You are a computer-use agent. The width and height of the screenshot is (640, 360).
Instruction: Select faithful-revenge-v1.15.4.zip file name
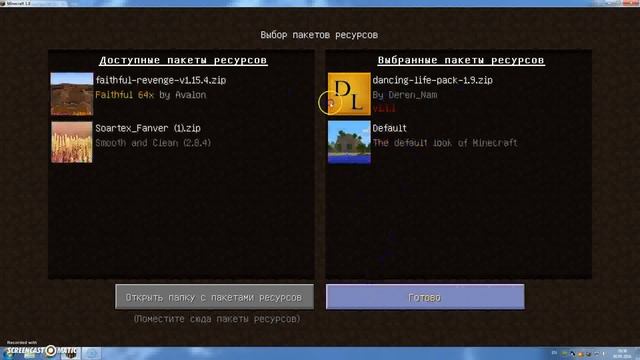[160, 80]
